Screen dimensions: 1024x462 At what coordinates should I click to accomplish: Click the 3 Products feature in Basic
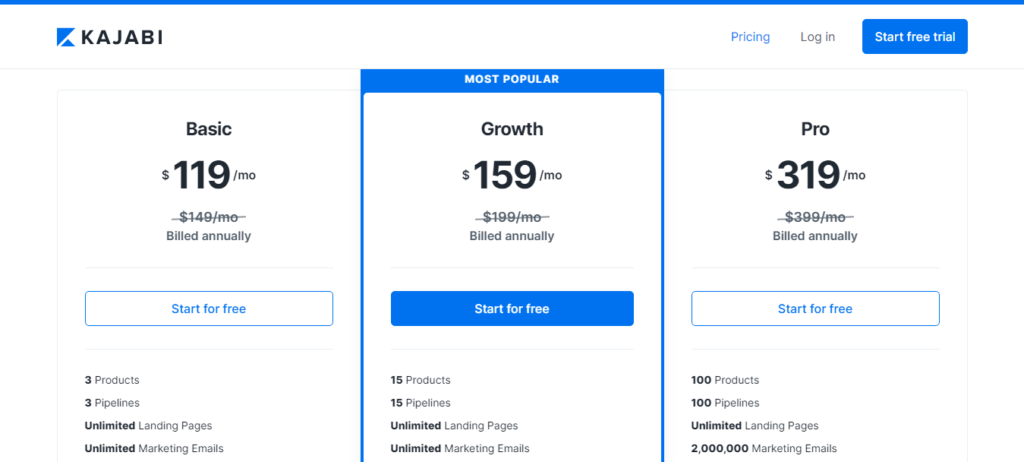(112, 380)
